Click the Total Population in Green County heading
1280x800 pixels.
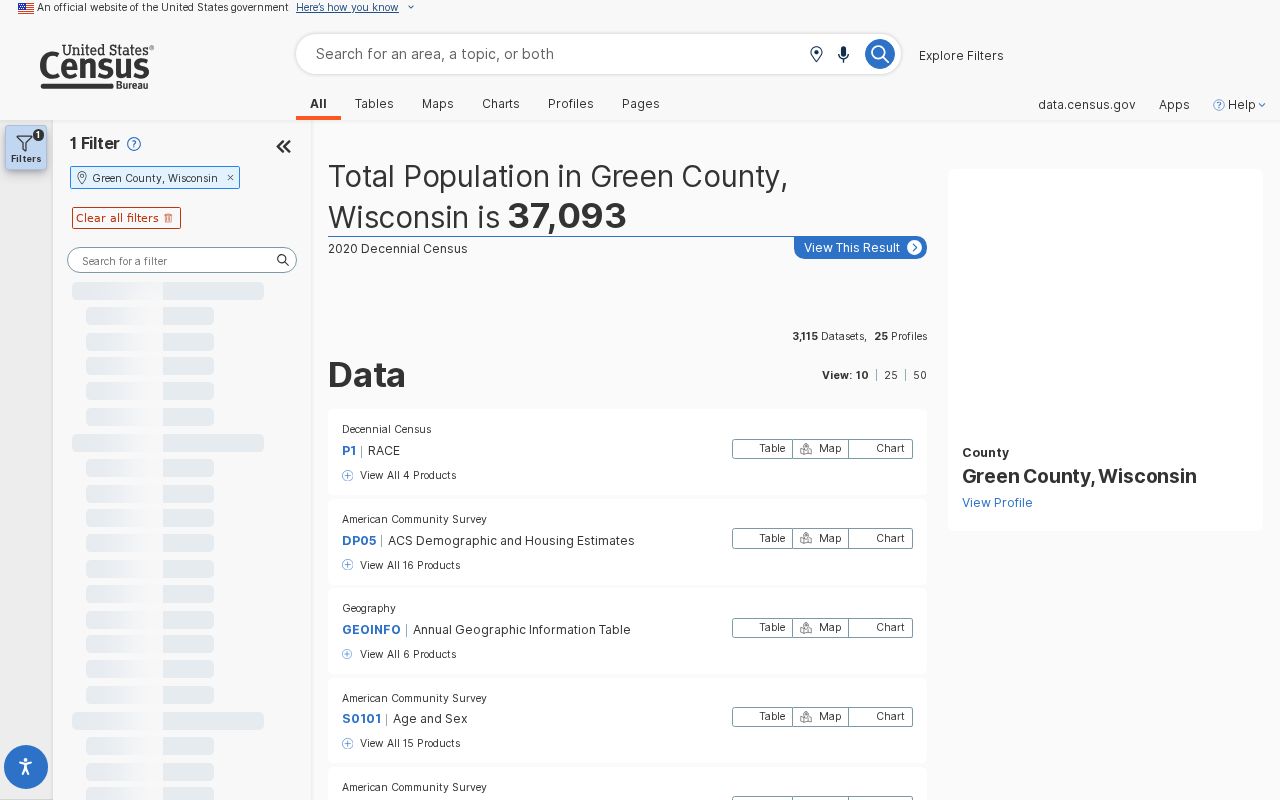pyautogui.click(x=557, y=196)
